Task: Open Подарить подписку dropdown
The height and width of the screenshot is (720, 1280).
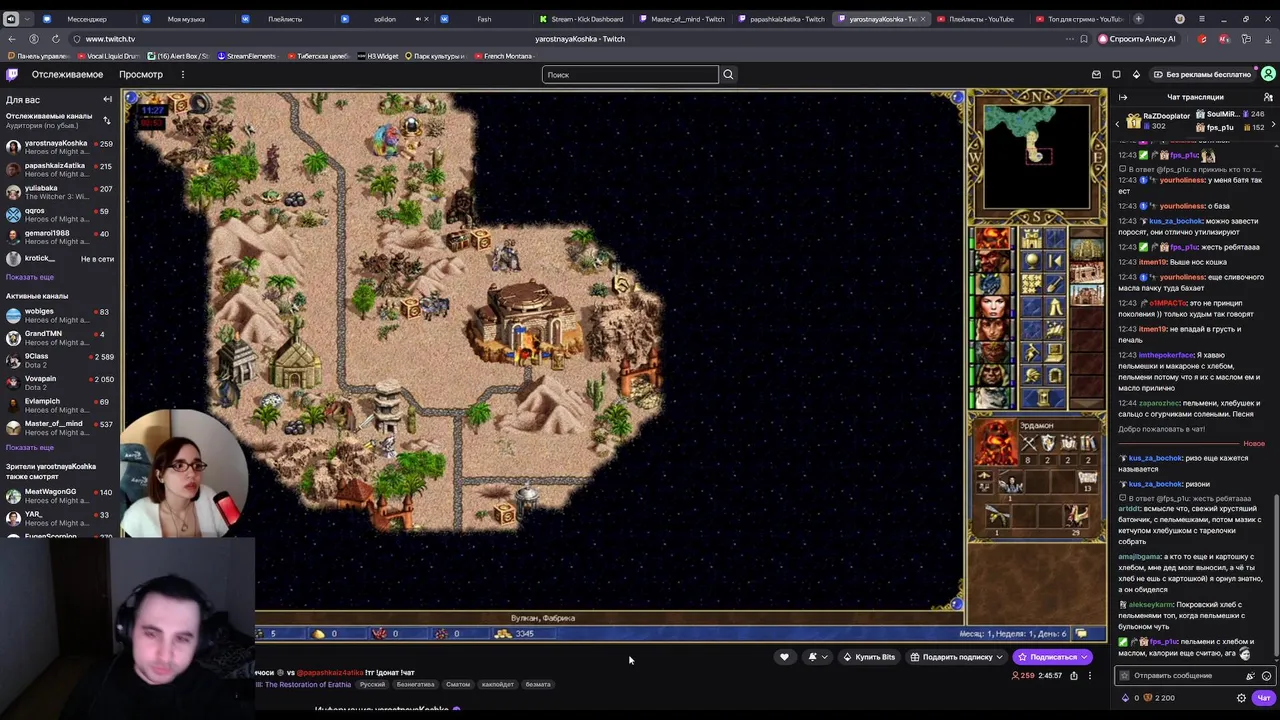Action: pyautogui.click(x=957, y=657)
